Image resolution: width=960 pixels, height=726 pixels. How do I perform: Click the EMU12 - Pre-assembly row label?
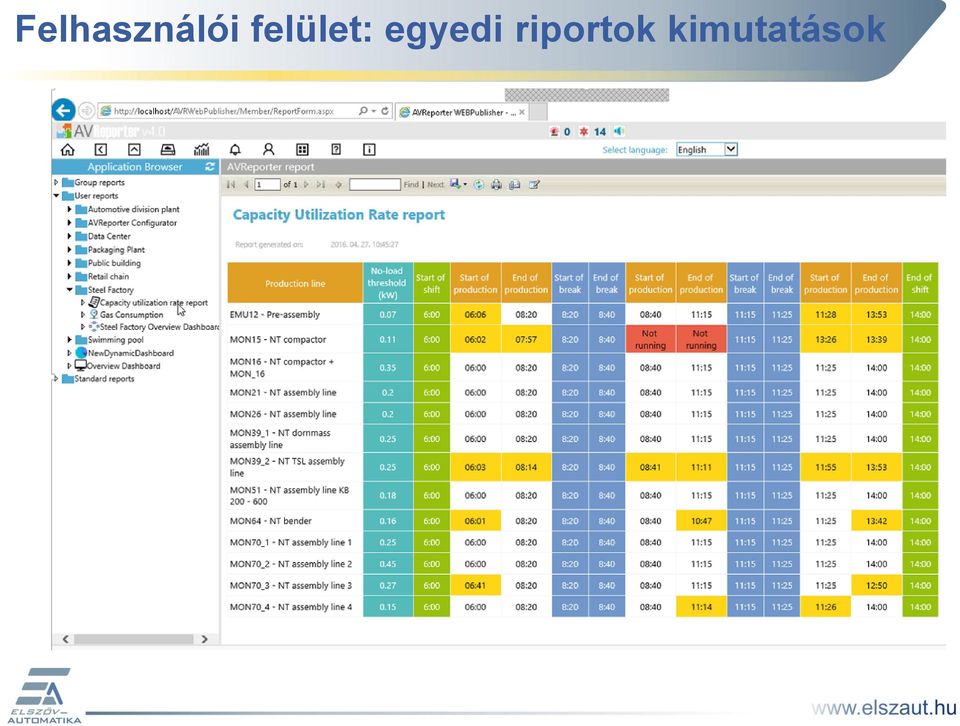275,315
